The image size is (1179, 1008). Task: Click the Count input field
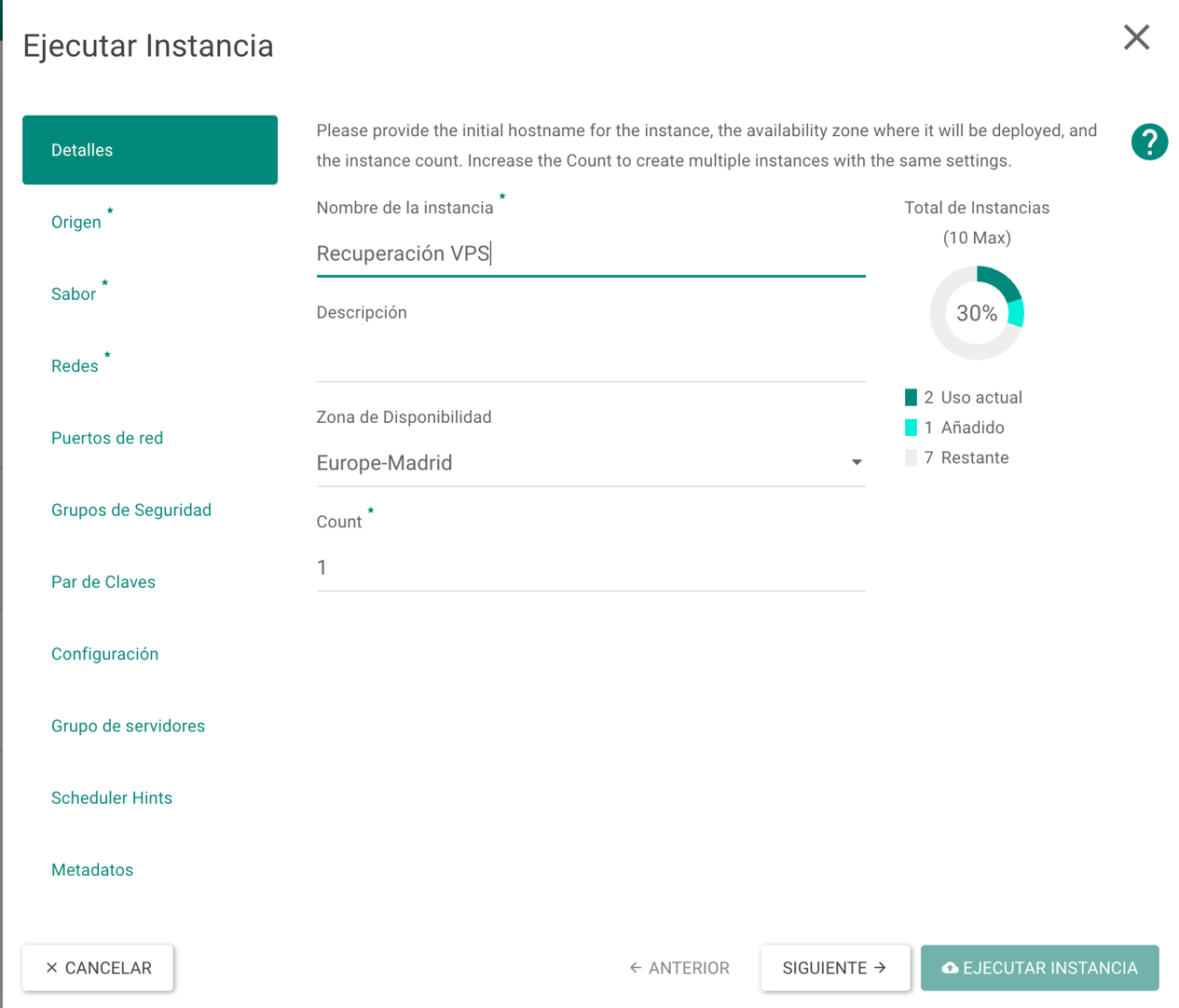(590, 567)
